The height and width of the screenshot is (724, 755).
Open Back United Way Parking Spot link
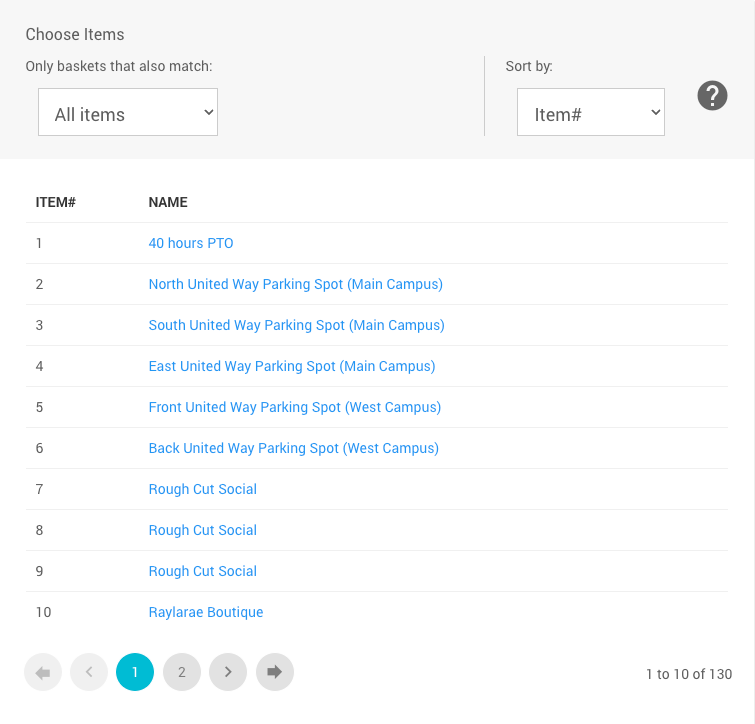(x=293, y=448)
